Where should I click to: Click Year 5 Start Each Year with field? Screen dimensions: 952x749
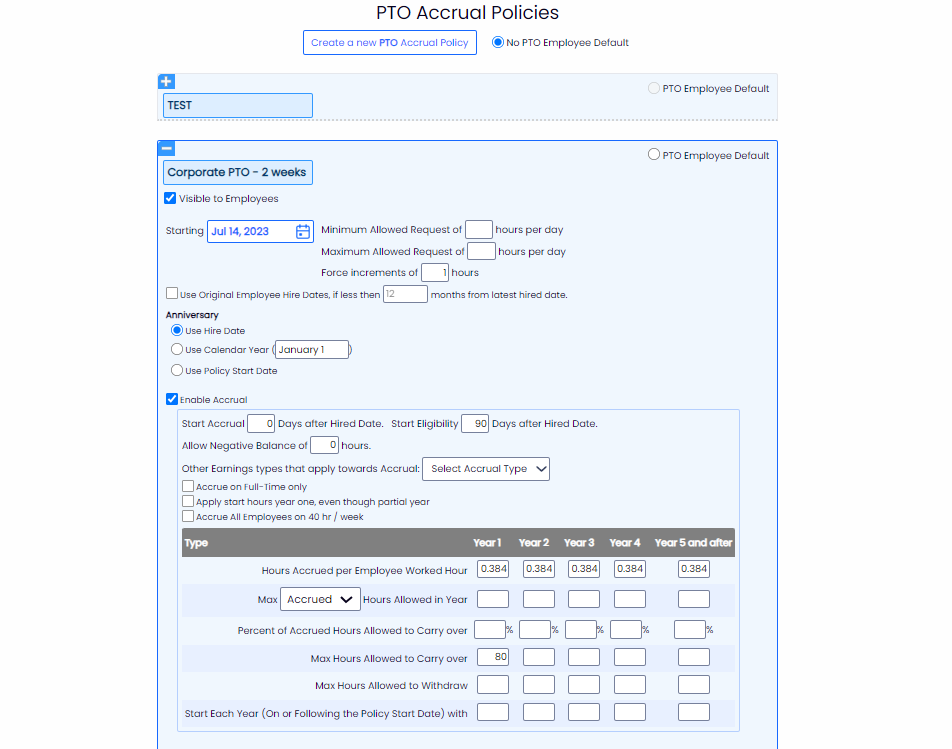click(x=693, y=712)
